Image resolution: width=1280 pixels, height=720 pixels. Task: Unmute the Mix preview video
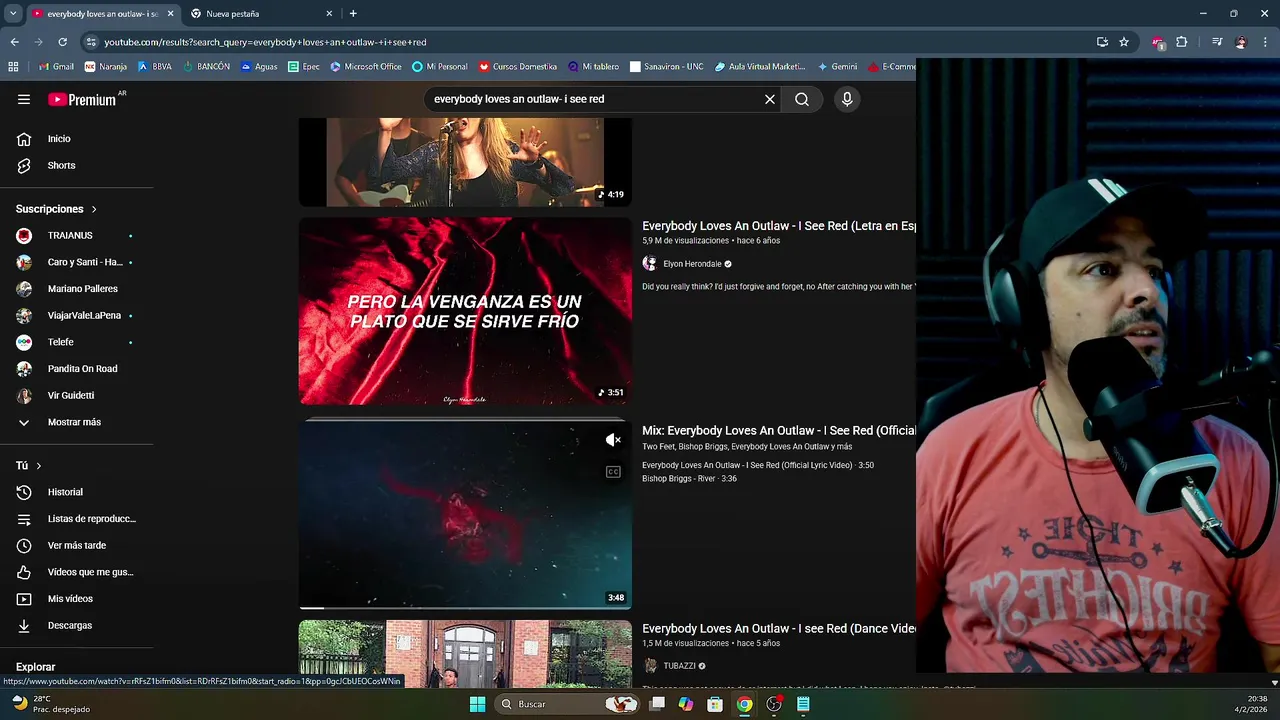click(x=613, y=440)
